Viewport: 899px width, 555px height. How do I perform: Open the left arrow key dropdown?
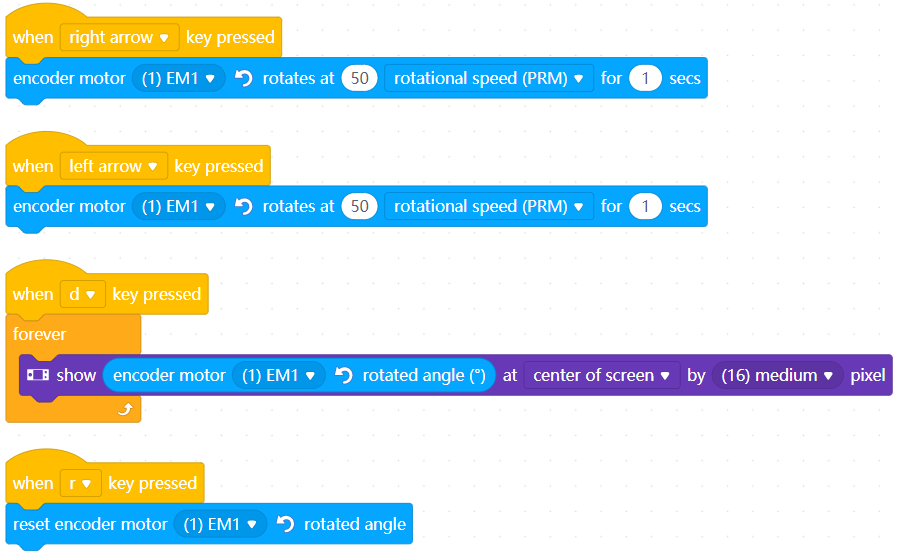click(114, 166)
